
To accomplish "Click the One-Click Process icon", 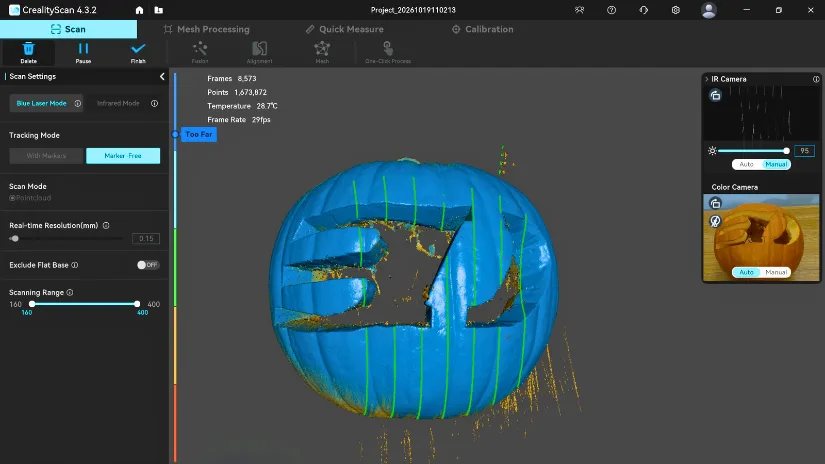I will coord(388,49).
